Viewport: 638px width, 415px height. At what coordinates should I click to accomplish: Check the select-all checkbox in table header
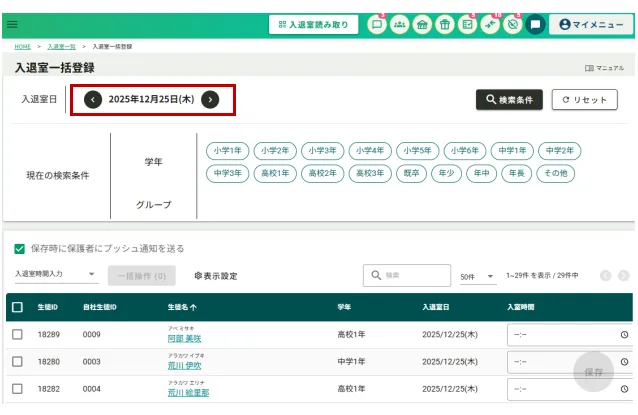tap(17, 307)
